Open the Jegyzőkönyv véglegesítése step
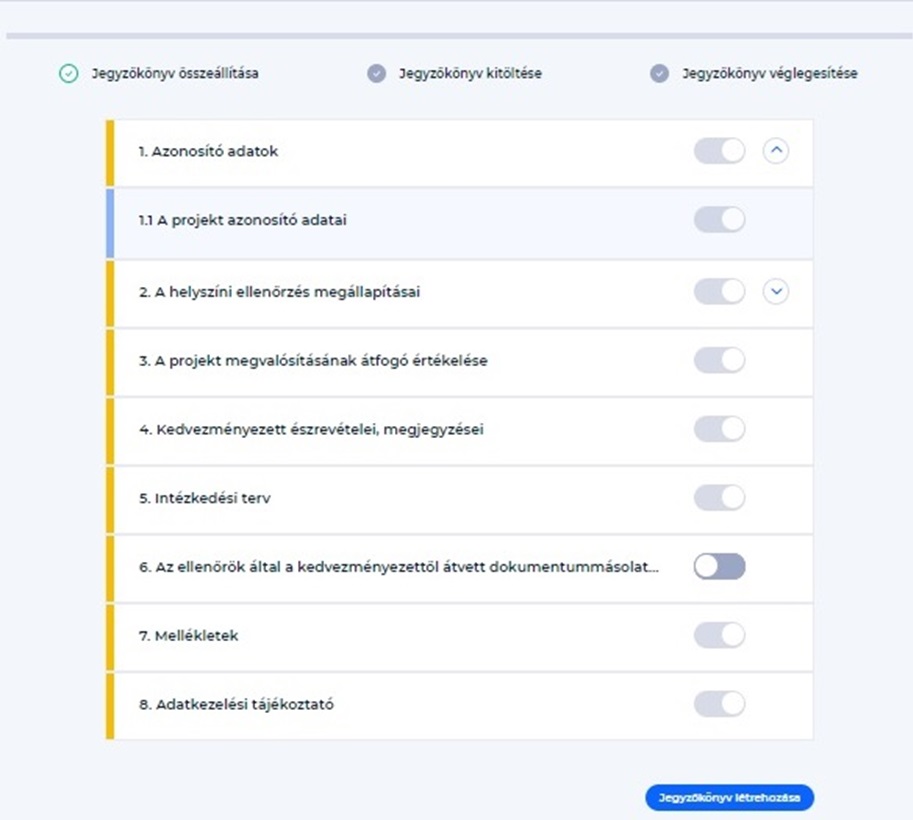This screenshot has height=820, width=913. pos(770,73)
